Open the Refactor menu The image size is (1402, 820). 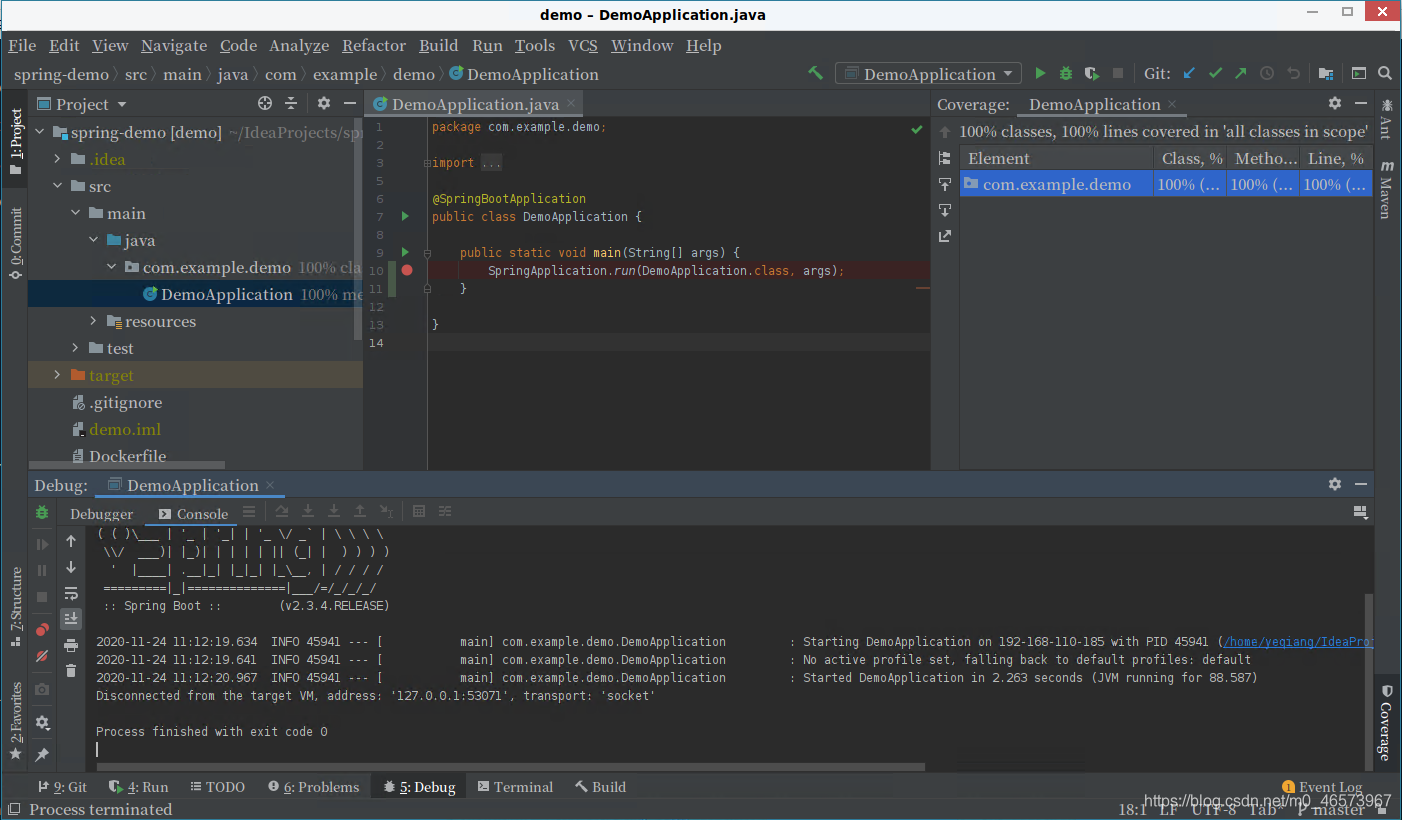(x=374, y=45)
